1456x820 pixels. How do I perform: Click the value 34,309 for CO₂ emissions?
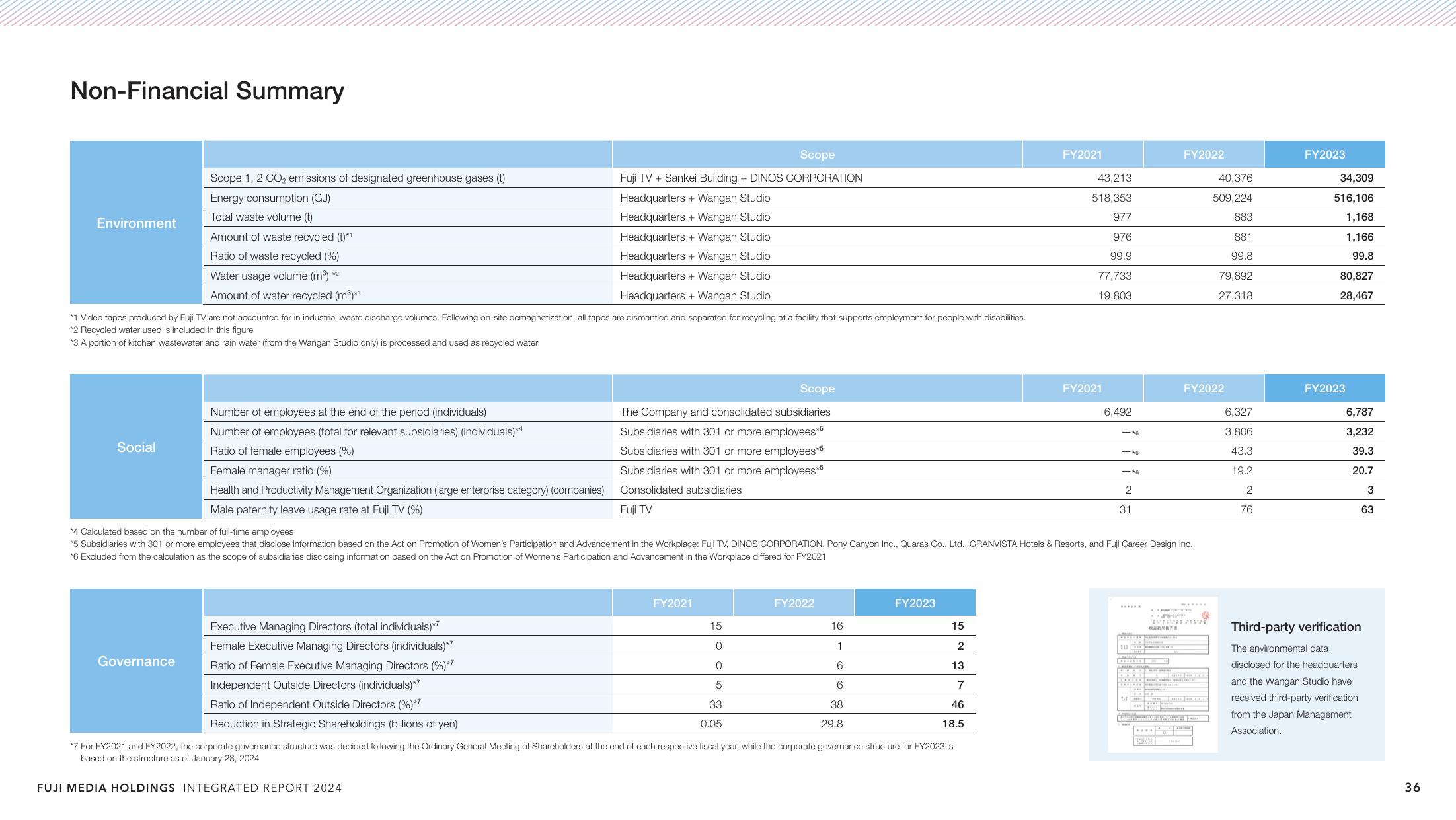tap(1356, 178)
